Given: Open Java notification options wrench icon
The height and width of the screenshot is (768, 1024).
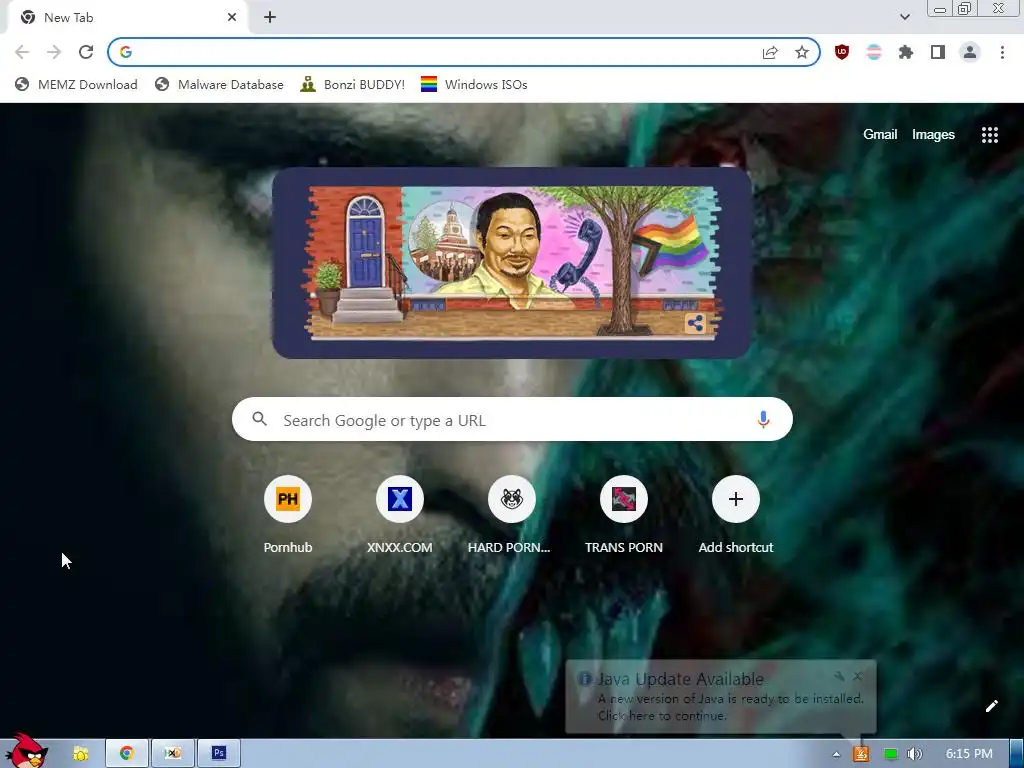Looking at the screenshot, I should pyautogui.click(x=839, y=676).
